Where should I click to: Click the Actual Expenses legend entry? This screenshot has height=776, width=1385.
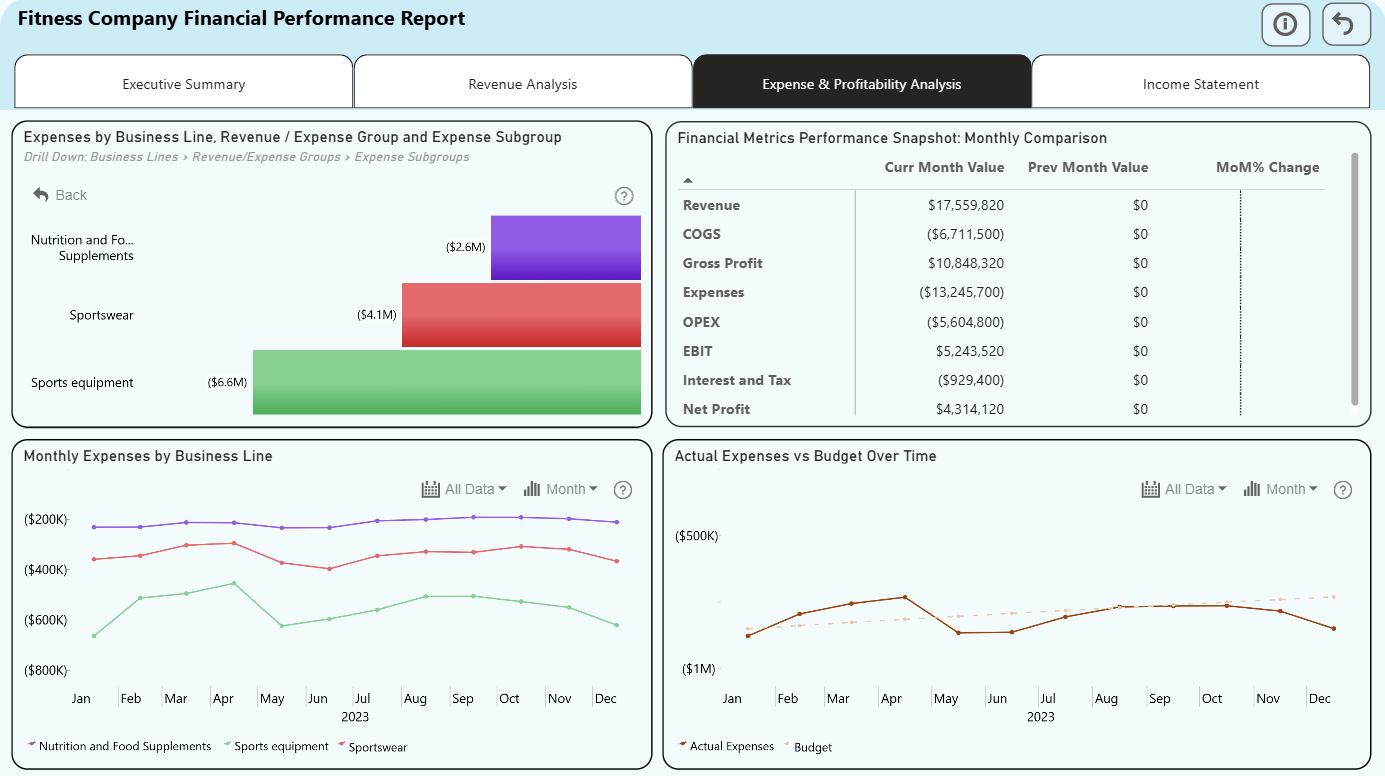(x=727, y=746)
